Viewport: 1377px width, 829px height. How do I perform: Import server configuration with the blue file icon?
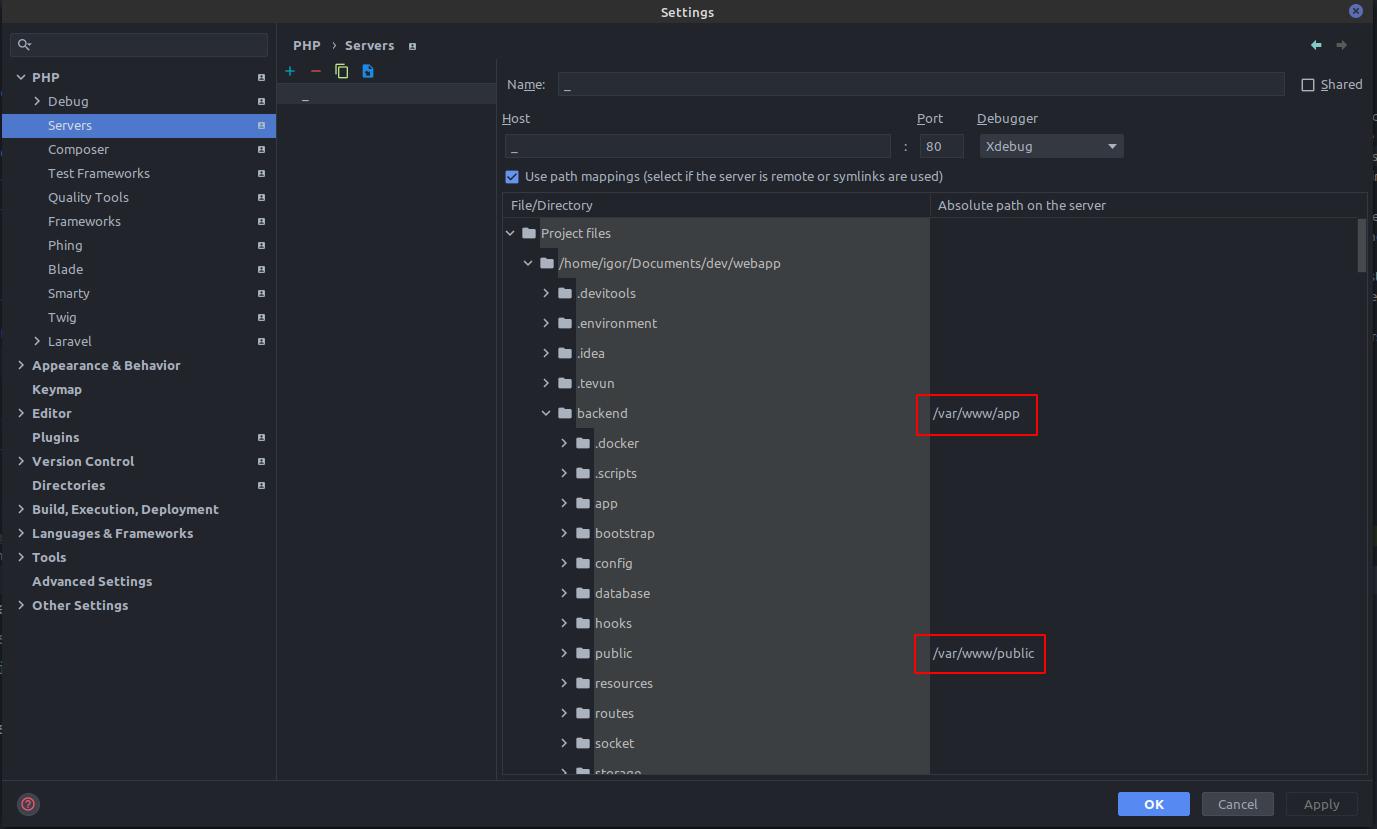(x=368, y=71)
